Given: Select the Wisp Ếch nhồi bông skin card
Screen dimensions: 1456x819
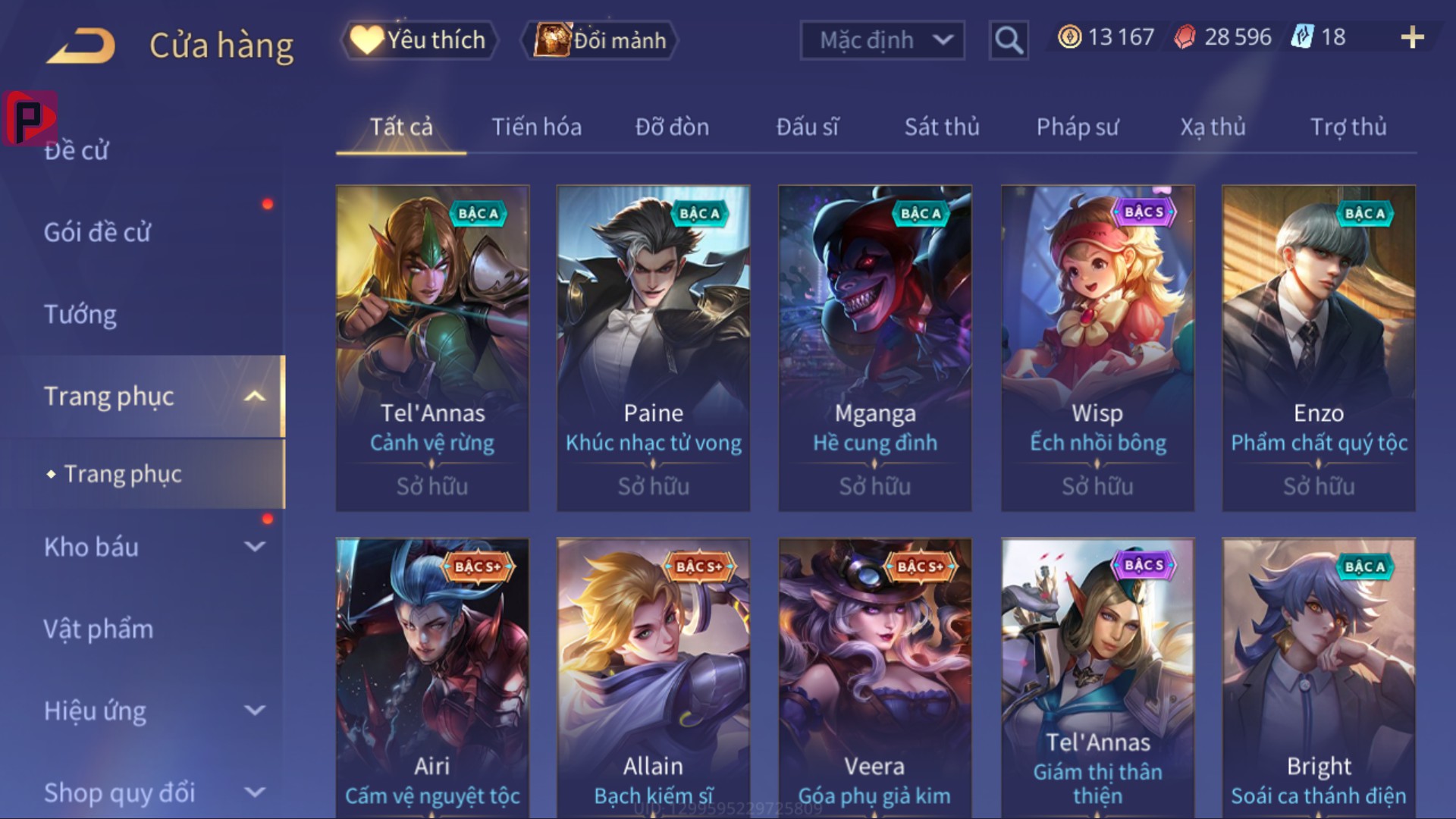Looking at the screenshot, I should pos(1097,348).
